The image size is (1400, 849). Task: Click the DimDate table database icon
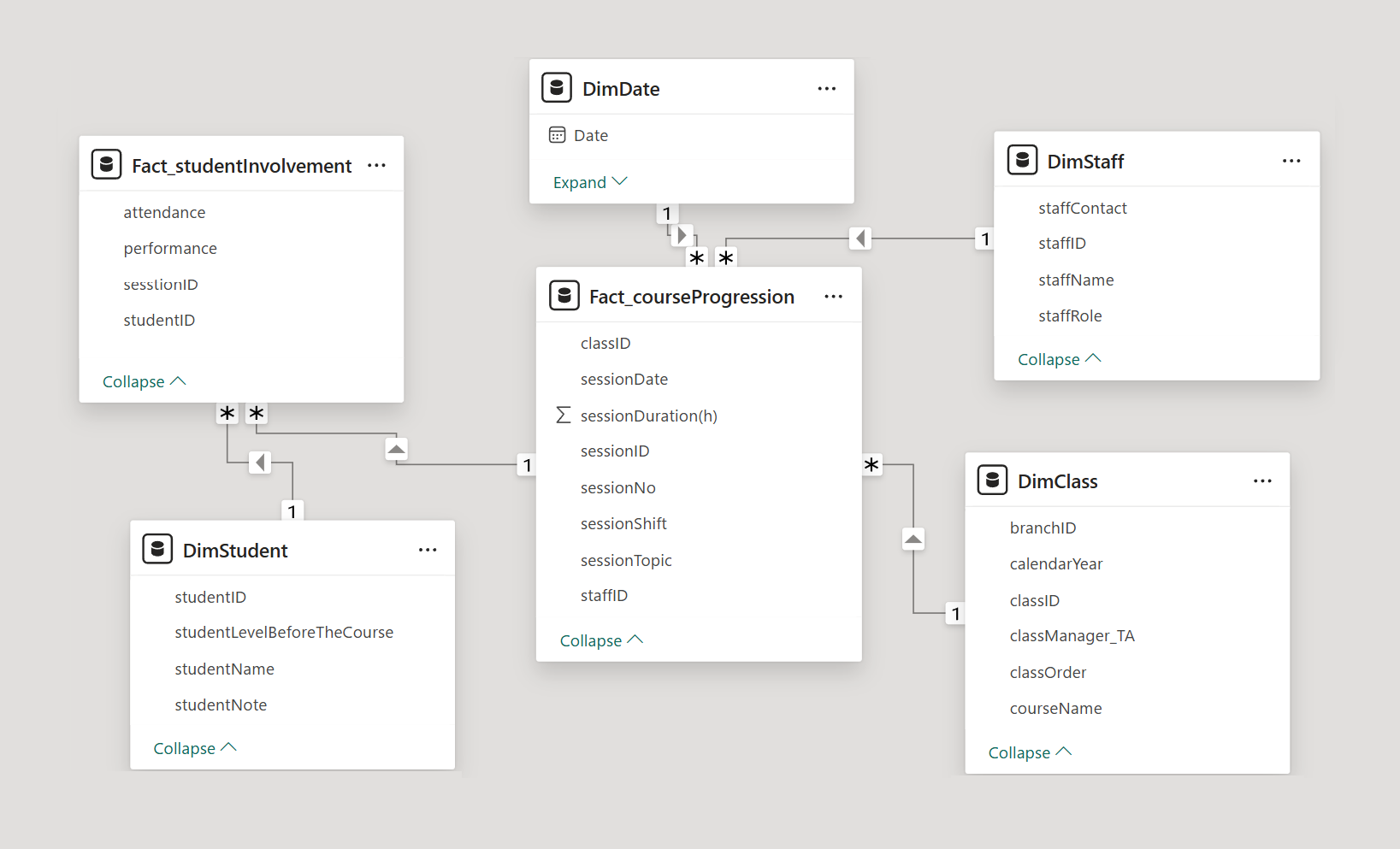tap(557, 88)
